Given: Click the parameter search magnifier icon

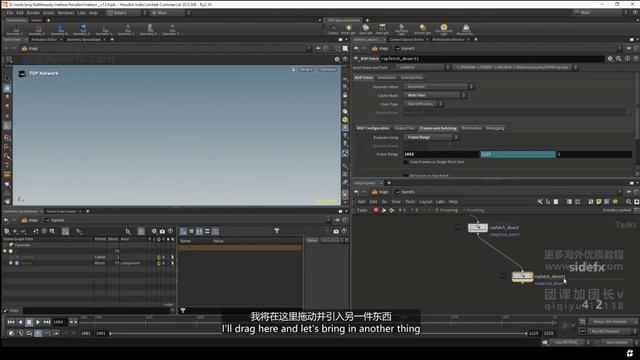Looking at the screenshot, I should coord(619,59).
